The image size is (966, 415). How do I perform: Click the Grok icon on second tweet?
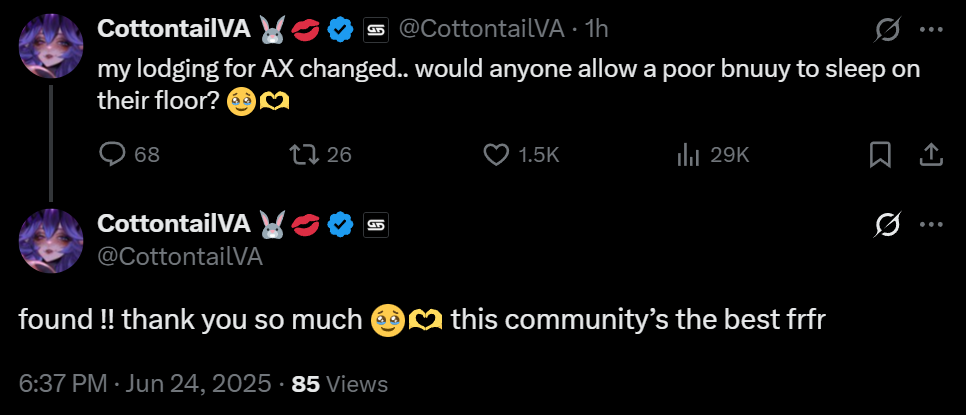point(886,227)
